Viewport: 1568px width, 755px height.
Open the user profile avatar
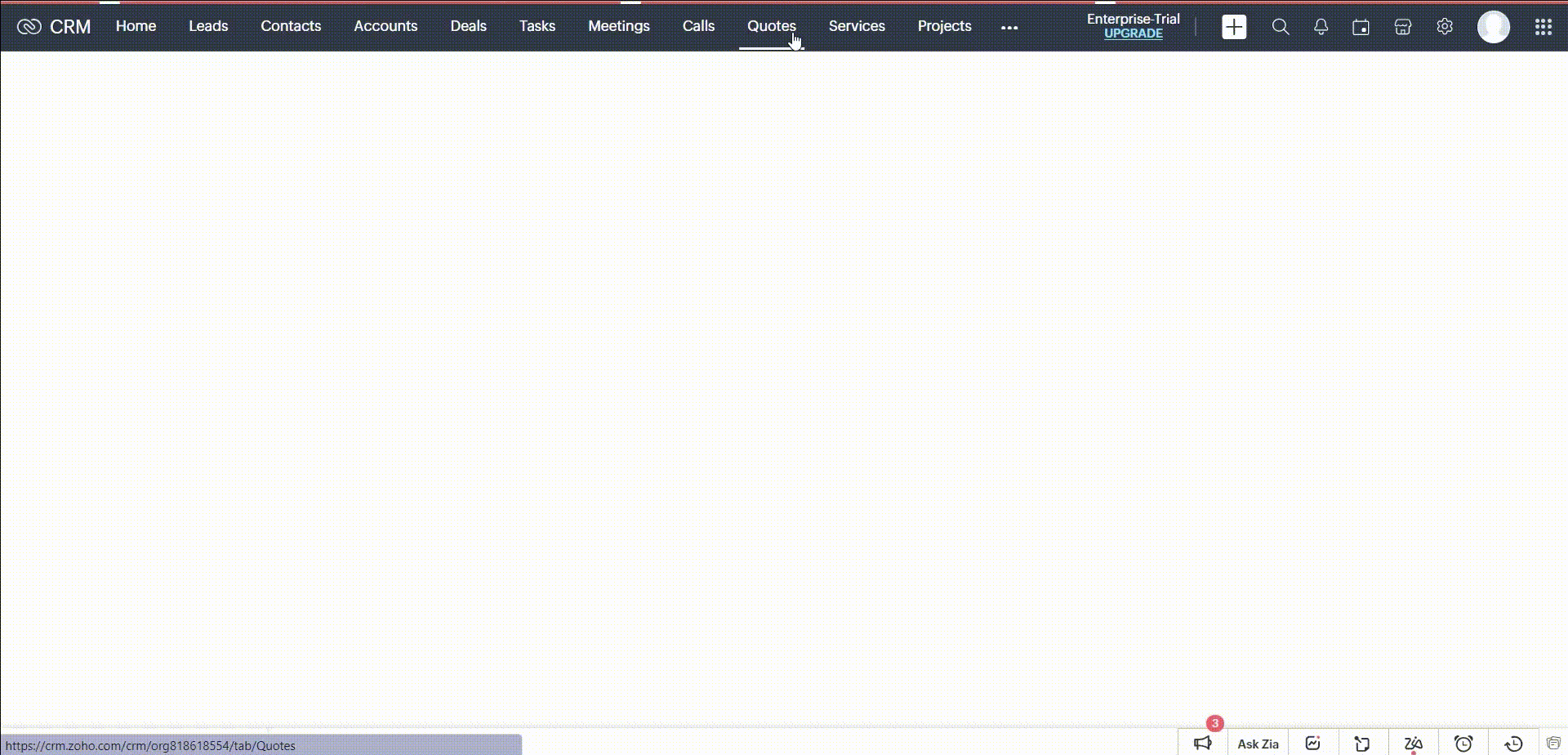click(1493, 27)
